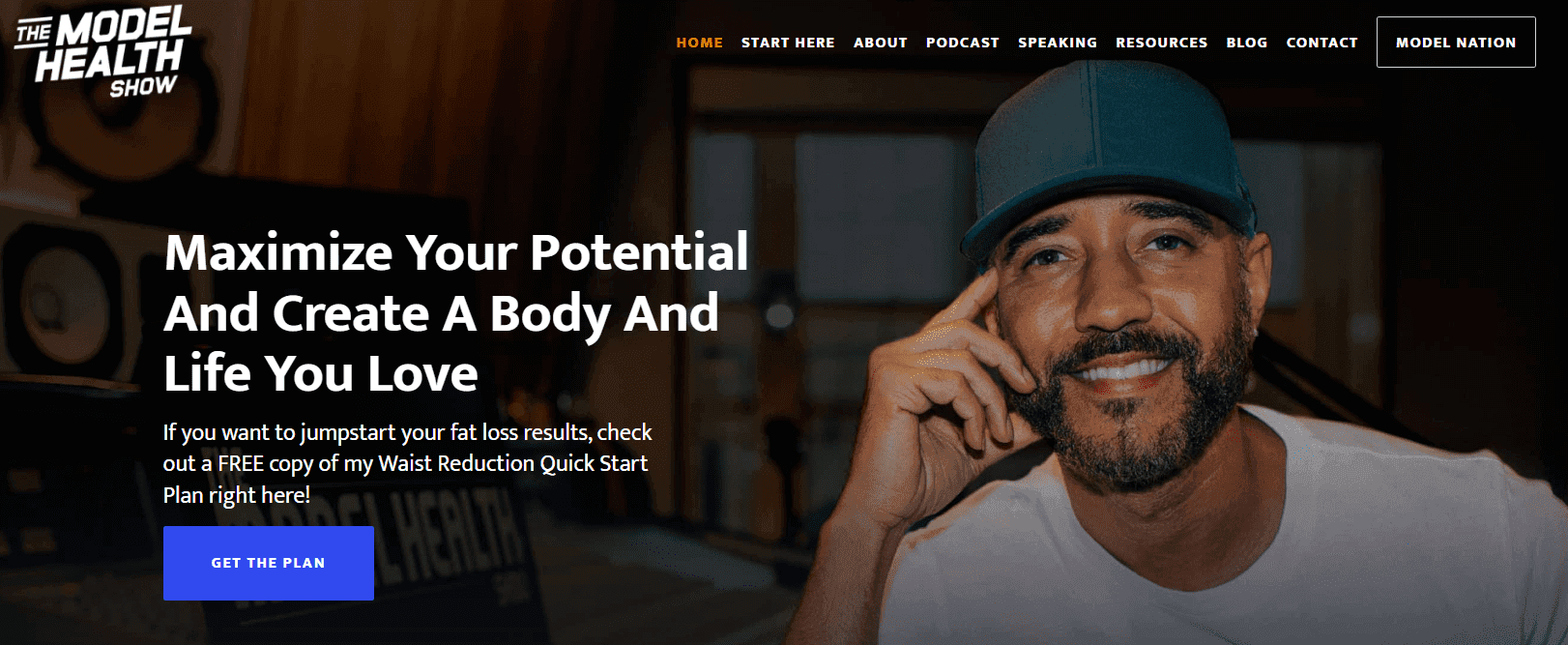Click the blue Get The Plan button
1568x645 pixels.
click(269, 563)
